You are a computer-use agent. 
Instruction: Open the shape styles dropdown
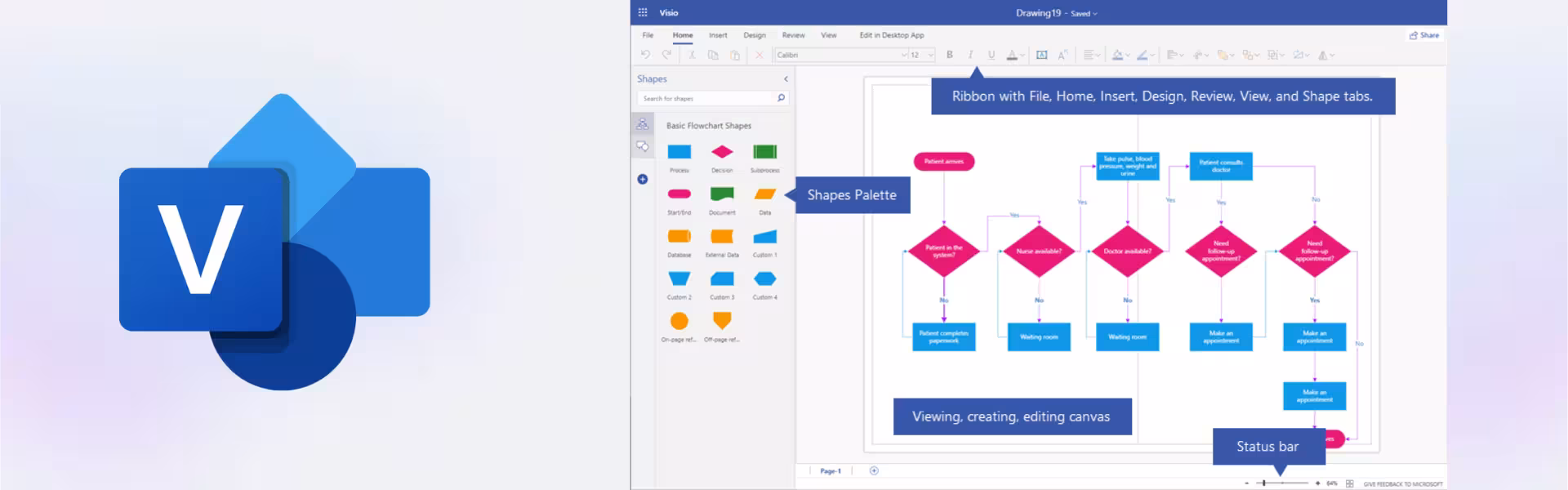click(x=1200, y=55)
